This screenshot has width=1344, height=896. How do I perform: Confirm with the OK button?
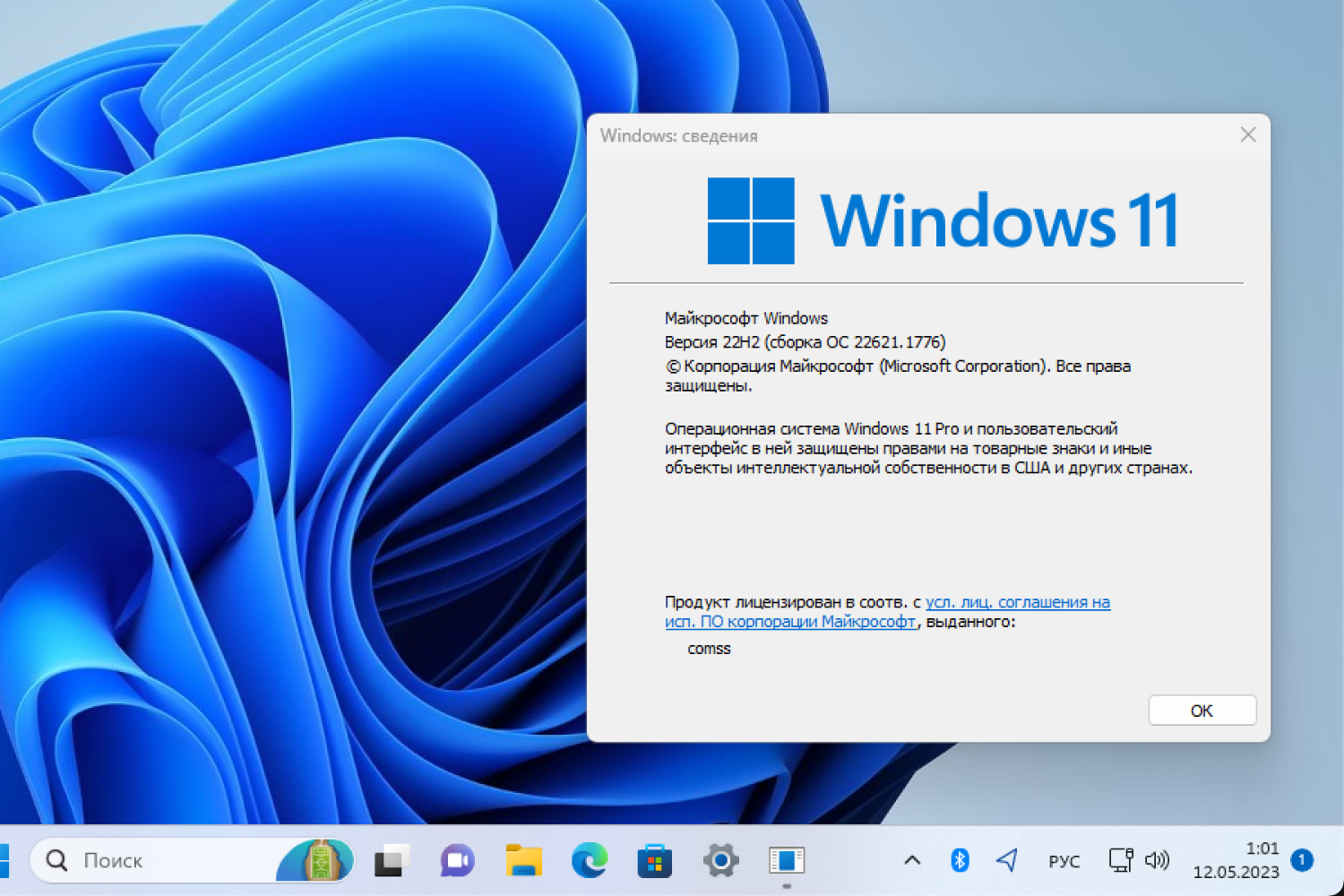point(1202,710)
